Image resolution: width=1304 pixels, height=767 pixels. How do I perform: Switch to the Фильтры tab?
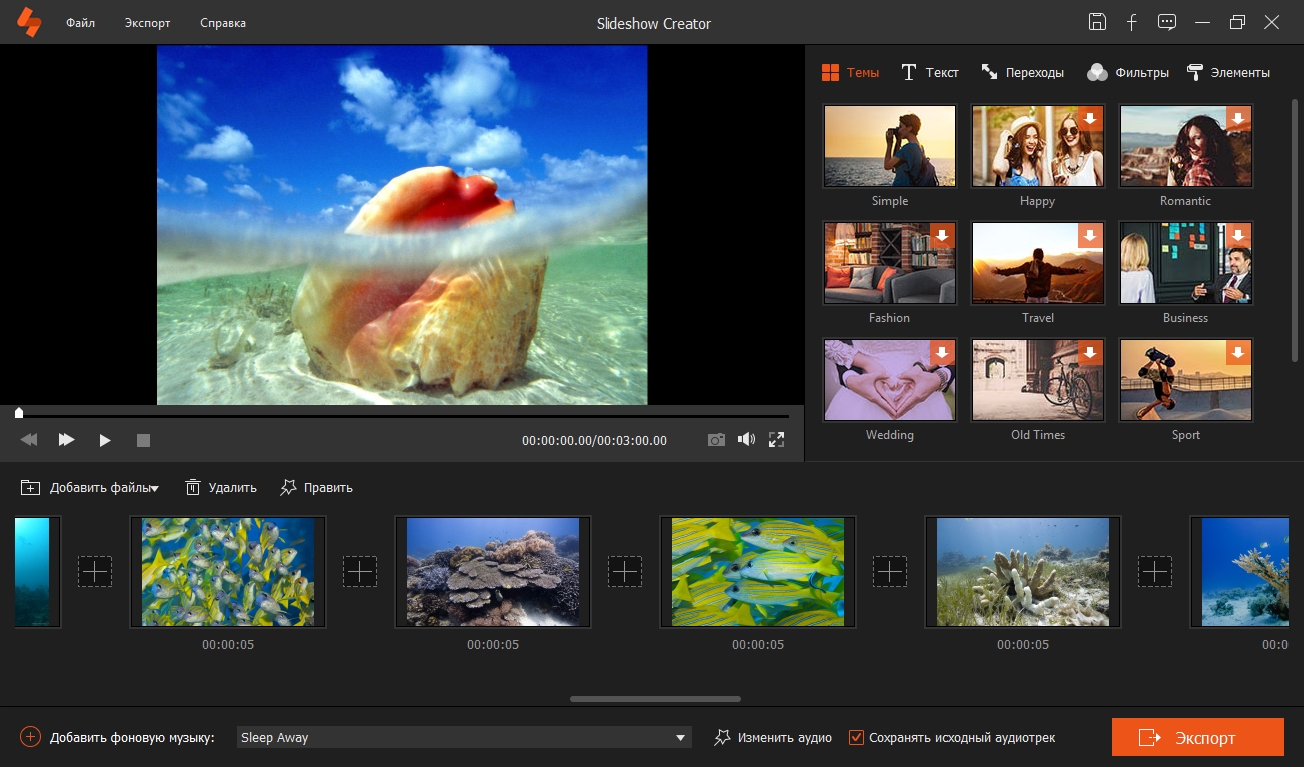coord(1128,72)
